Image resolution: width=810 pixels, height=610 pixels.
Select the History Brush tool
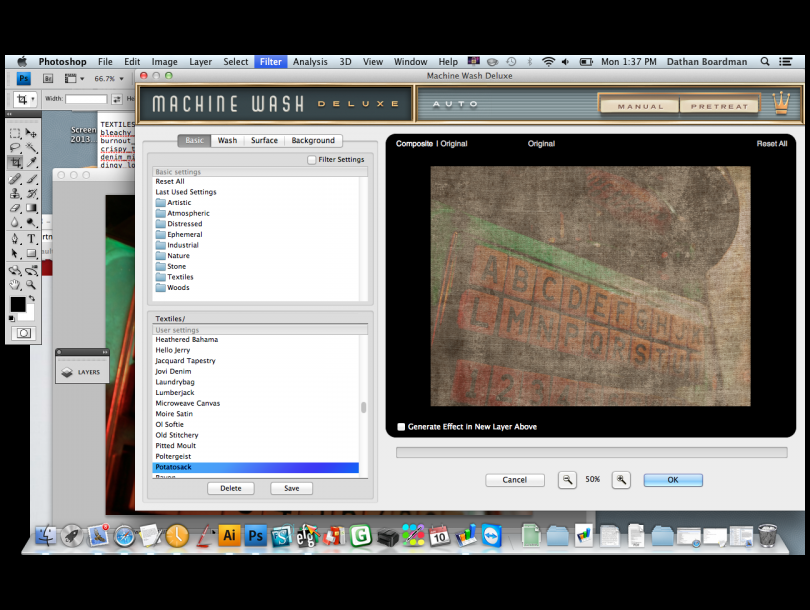pos(31,194)
